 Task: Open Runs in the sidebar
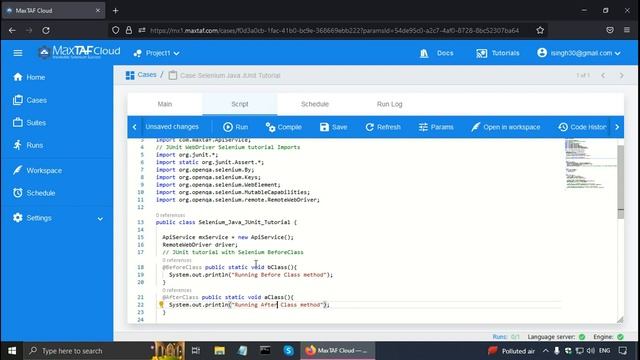28,145
